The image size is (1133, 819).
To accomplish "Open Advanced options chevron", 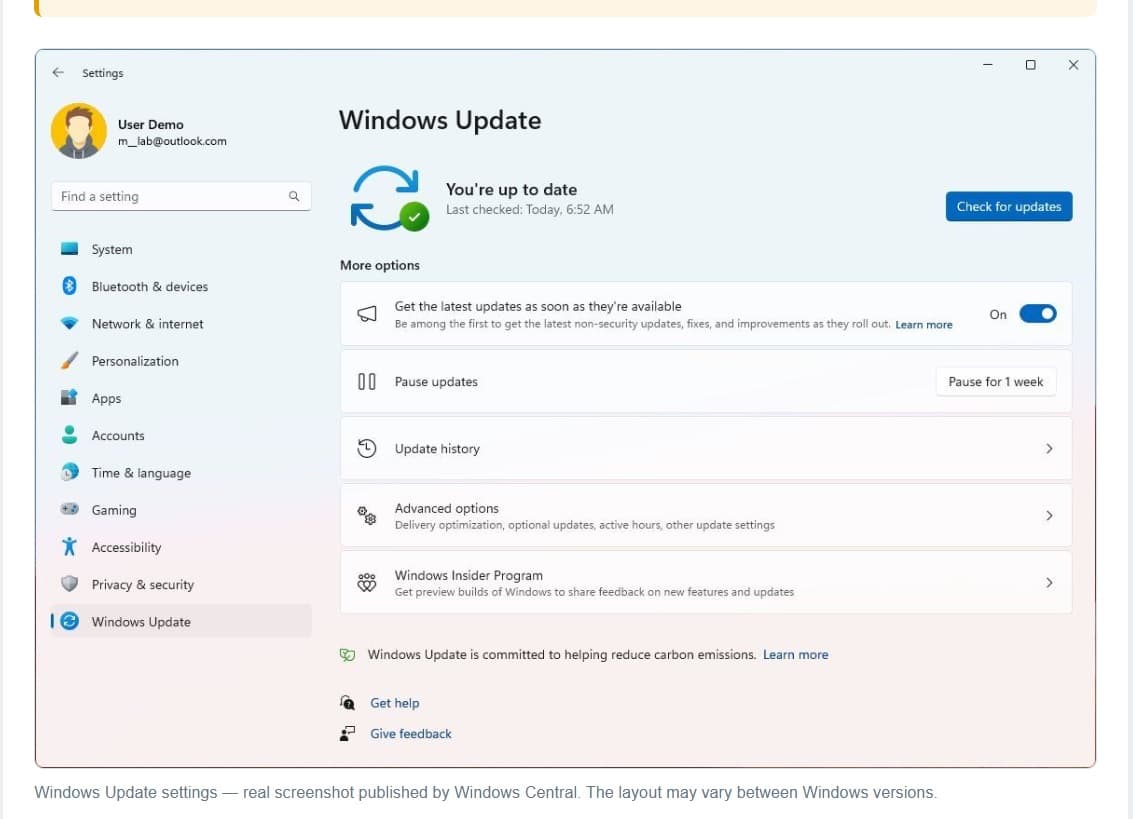I will tap(1049, 515).
